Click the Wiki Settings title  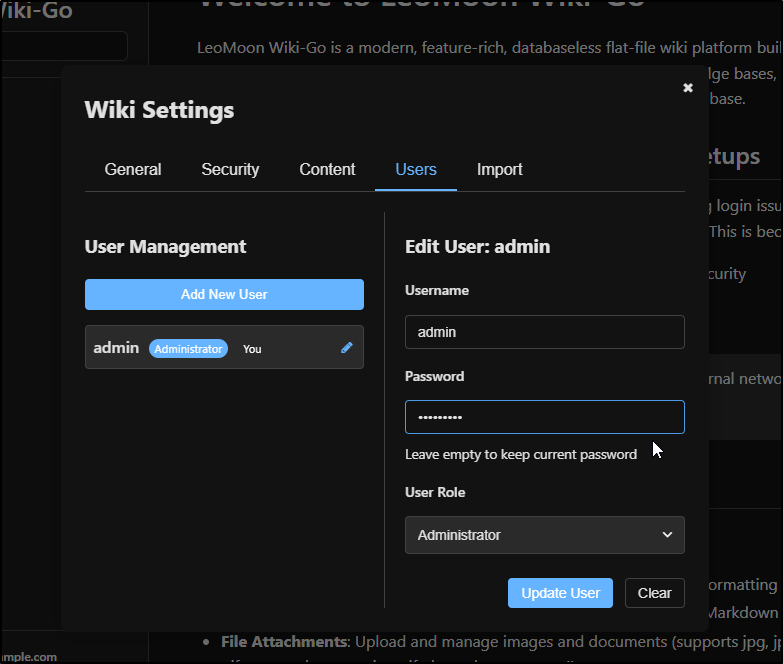point(159,110)
